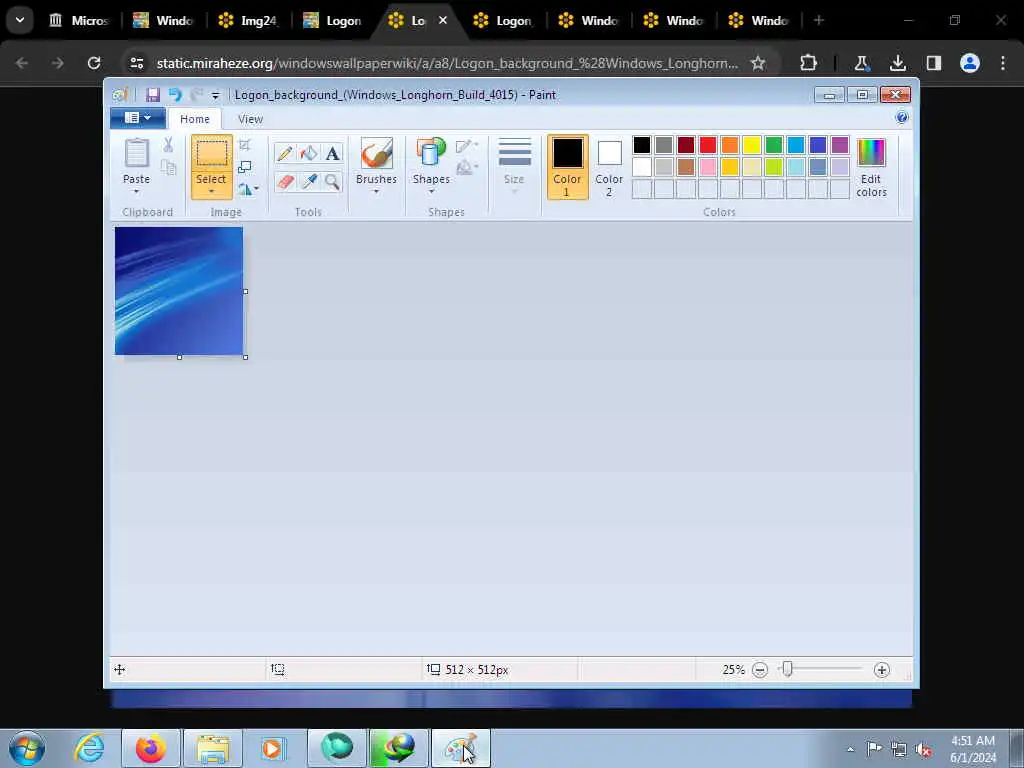Click the Save icon in quick access toolbar
1024x768 pixels.
(153, 95)
